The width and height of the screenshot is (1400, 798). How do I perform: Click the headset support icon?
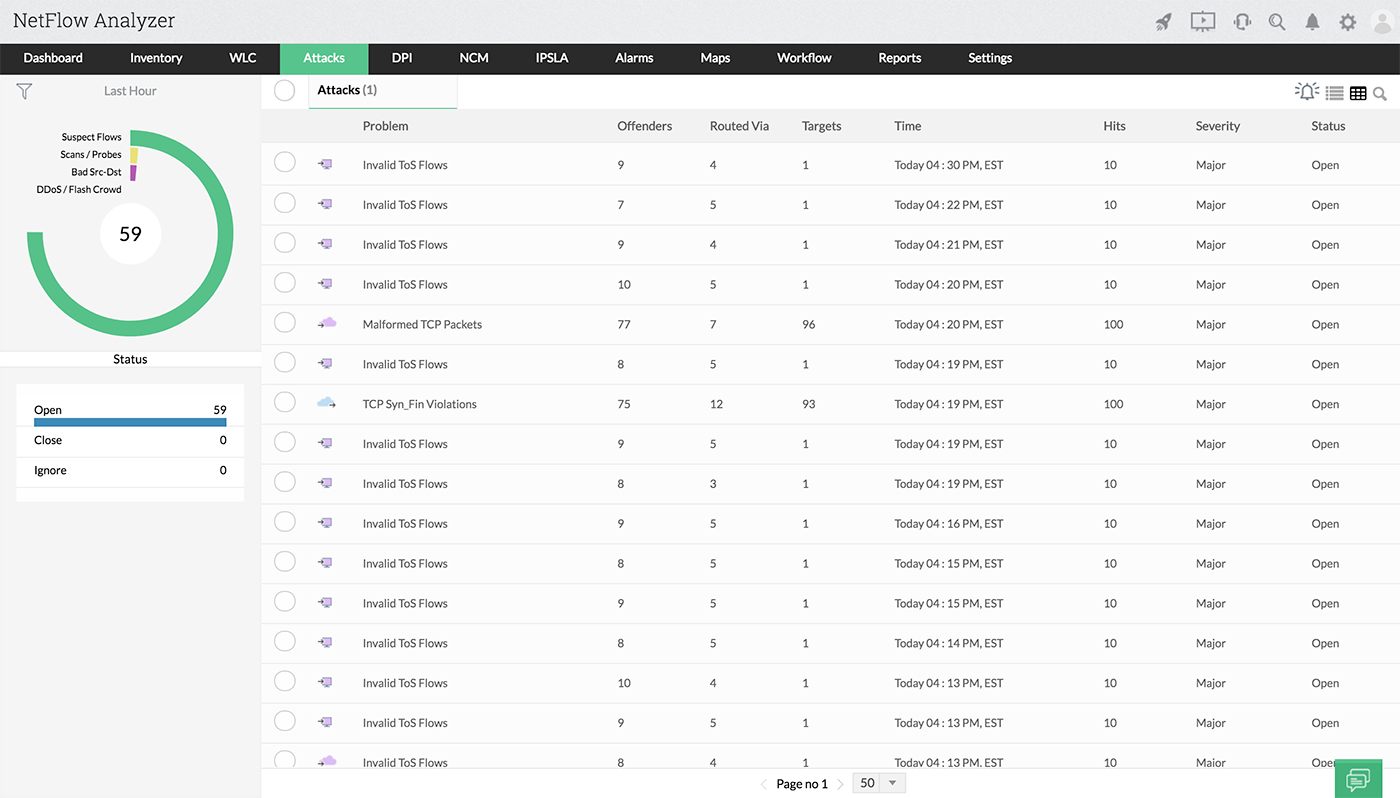click(1242, 22)
